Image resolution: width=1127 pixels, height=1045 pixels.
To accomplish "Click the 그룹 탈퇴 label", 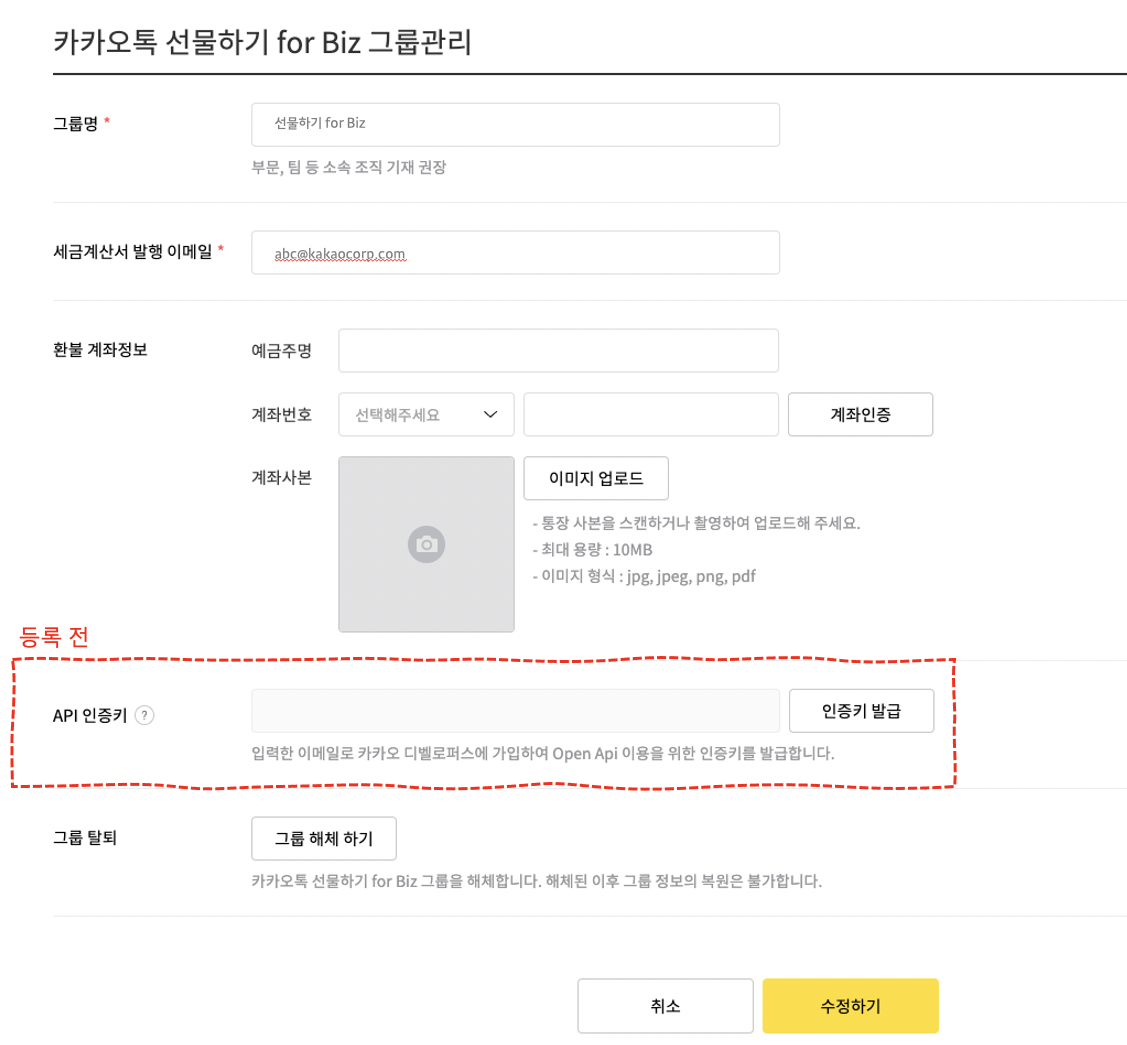I will coord(85,838).
